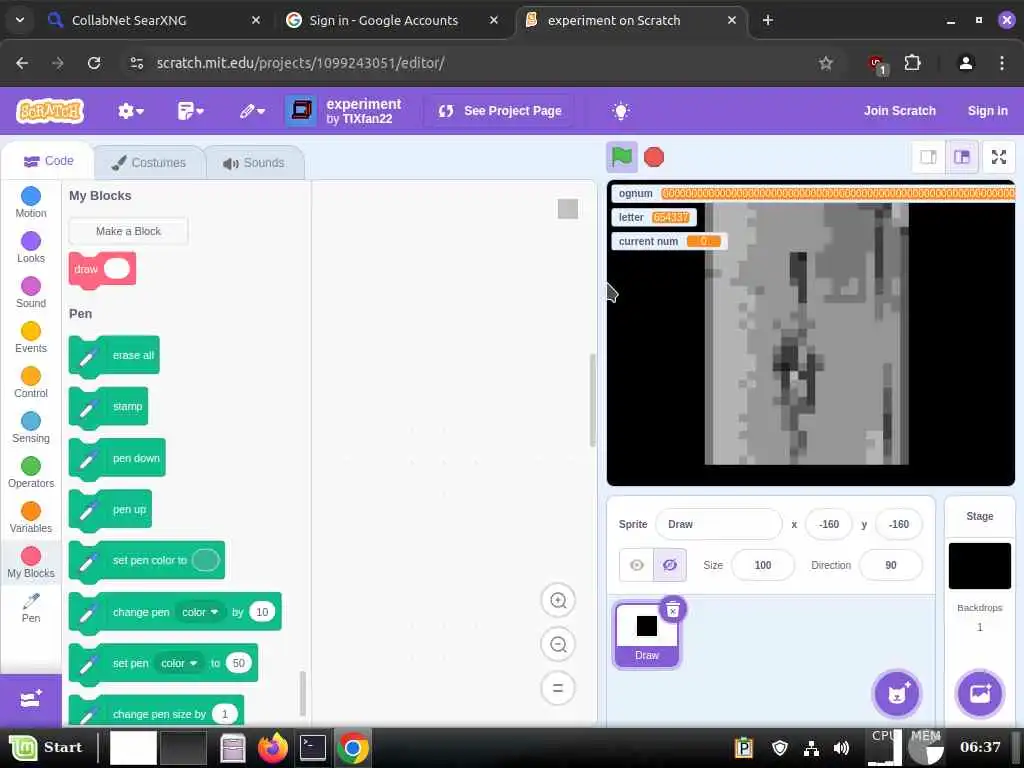Screen dimensions: 1024x768
Task: Switch to small stage layout
Action: 928,157
